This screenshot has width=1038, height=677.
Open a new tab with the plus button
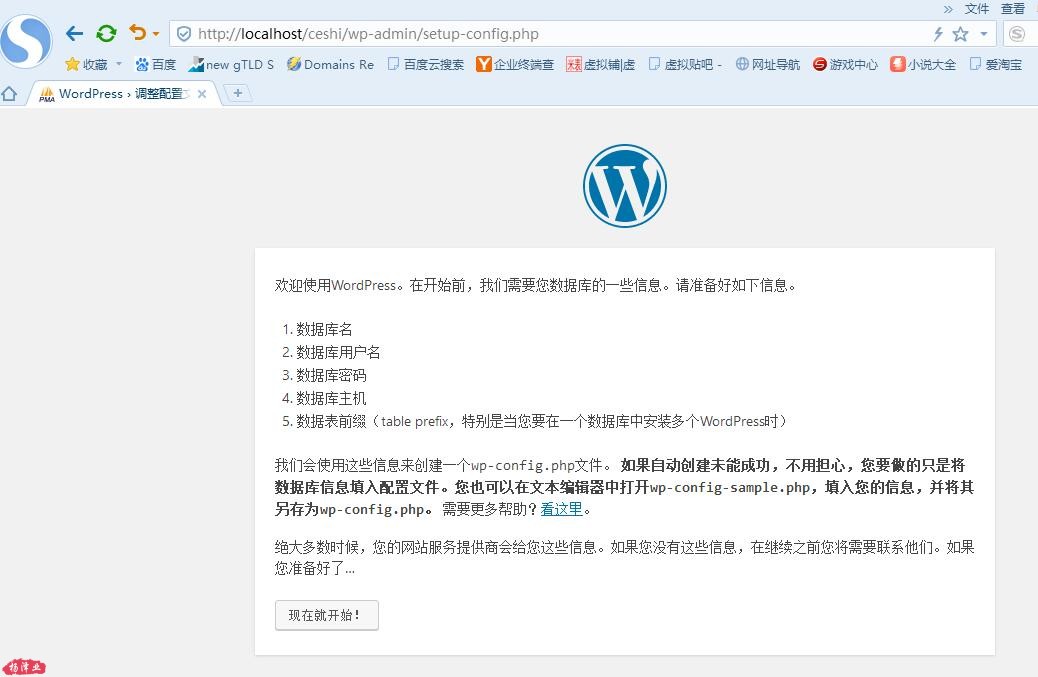[x=238, y=93]
